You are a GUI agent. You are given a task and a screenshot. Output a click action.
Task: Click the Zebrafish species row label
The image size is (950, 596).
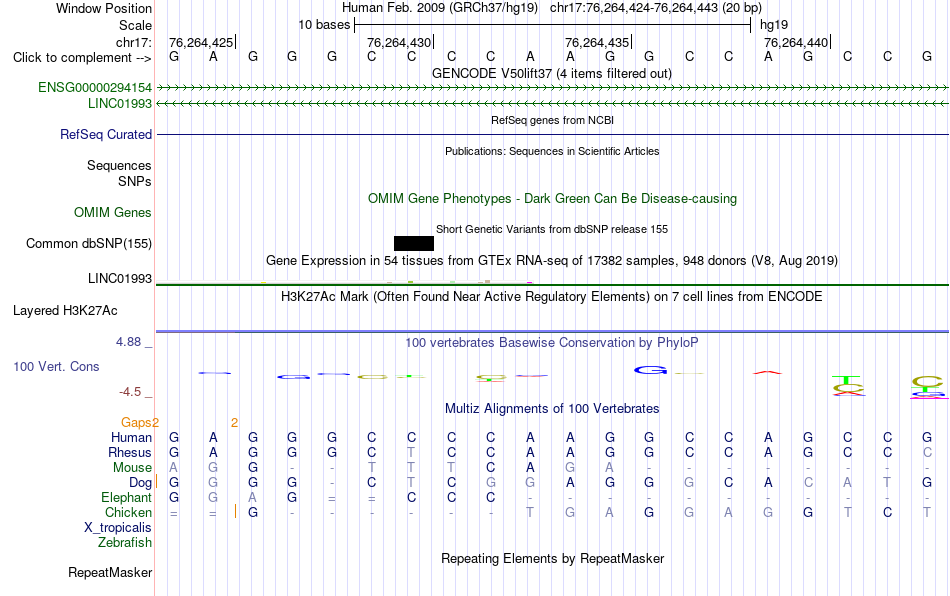click(x=125, y=542)
